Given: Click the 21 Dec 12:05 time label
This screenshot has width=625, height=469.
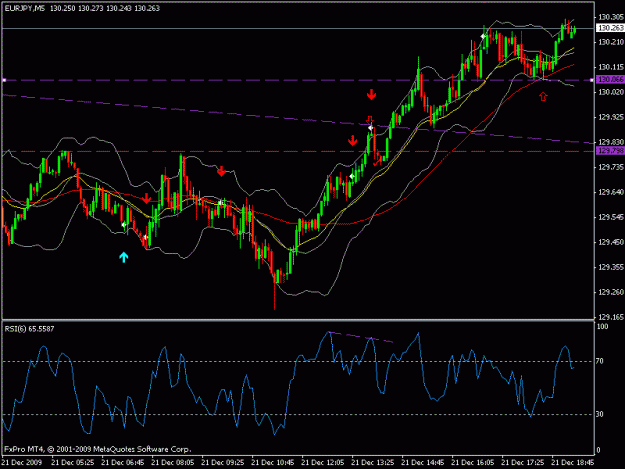Looking at the screenshot, I should click(322, 463).
